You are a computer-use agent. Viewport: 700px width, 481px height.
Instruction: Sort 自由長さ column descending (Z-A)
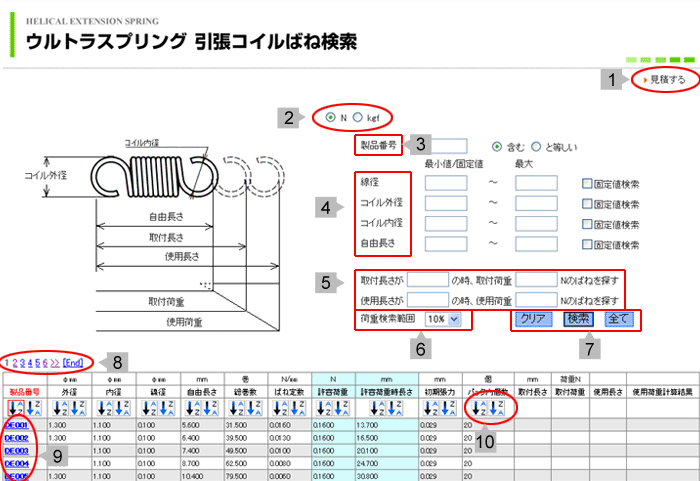click(x=211, y=408)
